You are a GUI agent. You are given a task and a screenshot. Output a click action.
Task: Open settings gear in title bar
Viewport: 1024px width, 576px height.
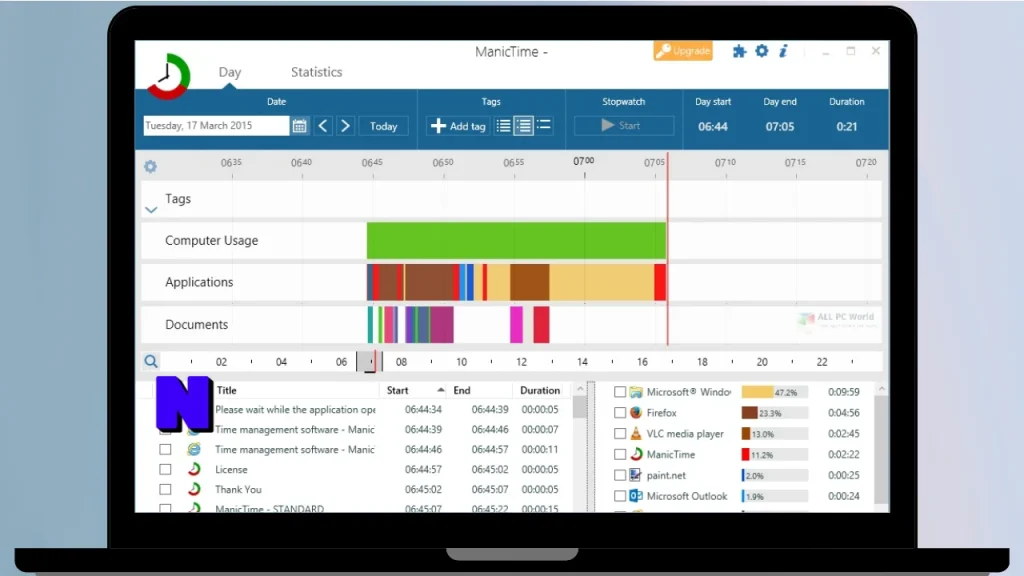[761, 50]
